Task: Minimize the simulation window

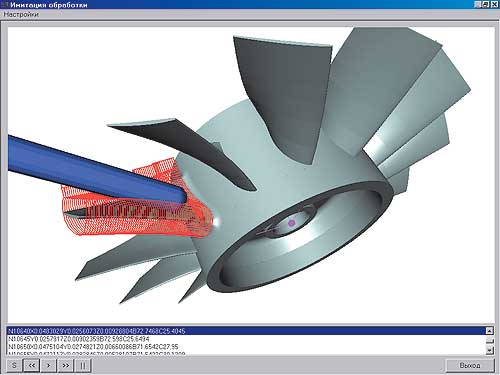Action: (477, 4)
